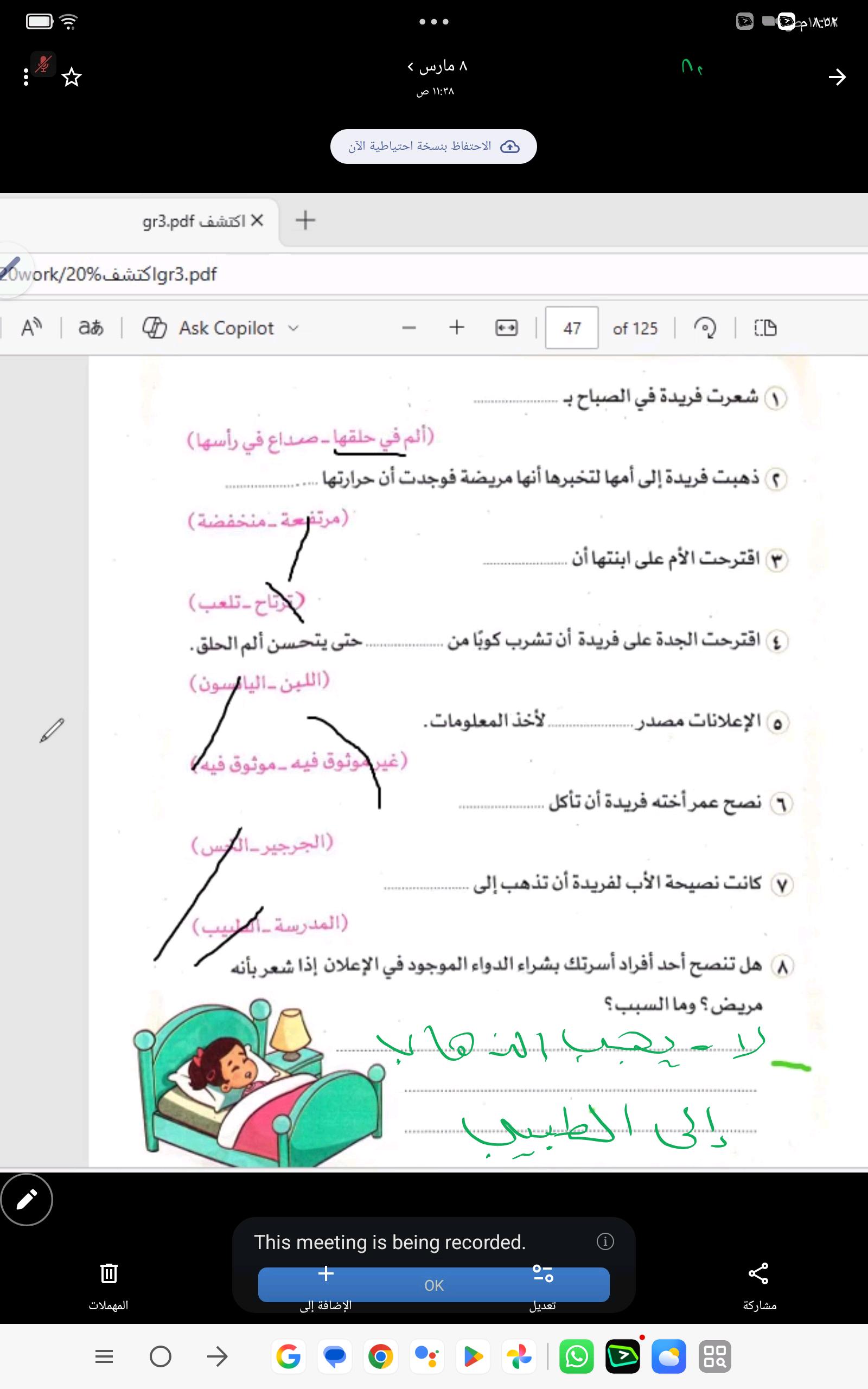The width and height of the screenshot is (868, 1389).
Task: Click the Fit to width icon
Action: point(506,328)
